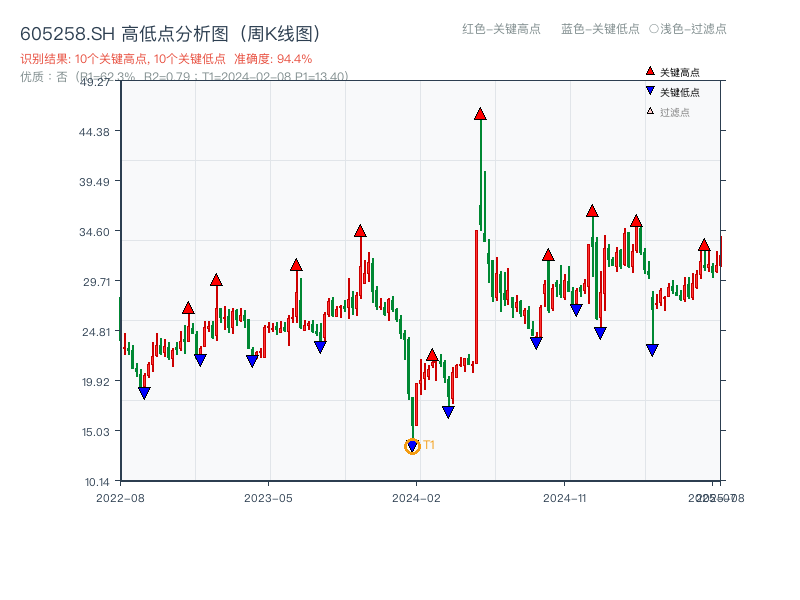The width and height of the screenshot is (800, 600).
Task: Click the red 识别结果 summary line
Action: coord(166,59)
